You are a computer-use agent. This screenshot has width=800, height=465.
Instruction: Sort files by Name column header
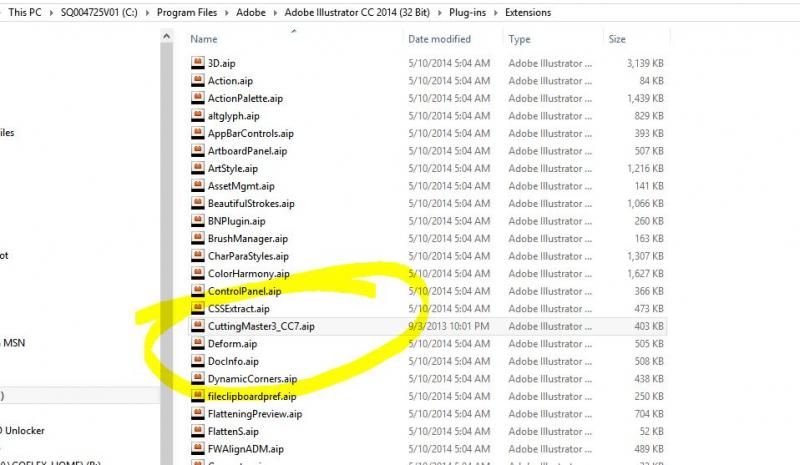204,39
